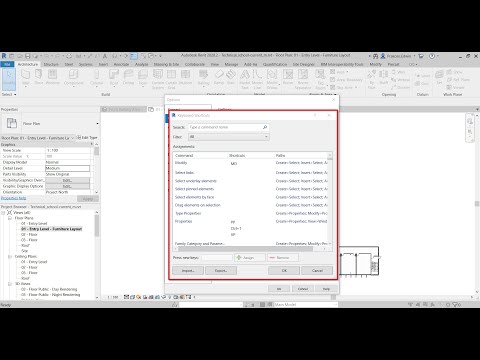Select 01 - Entry Level - Furniture Layout view
480x360 pixels.
coord(51,229)
